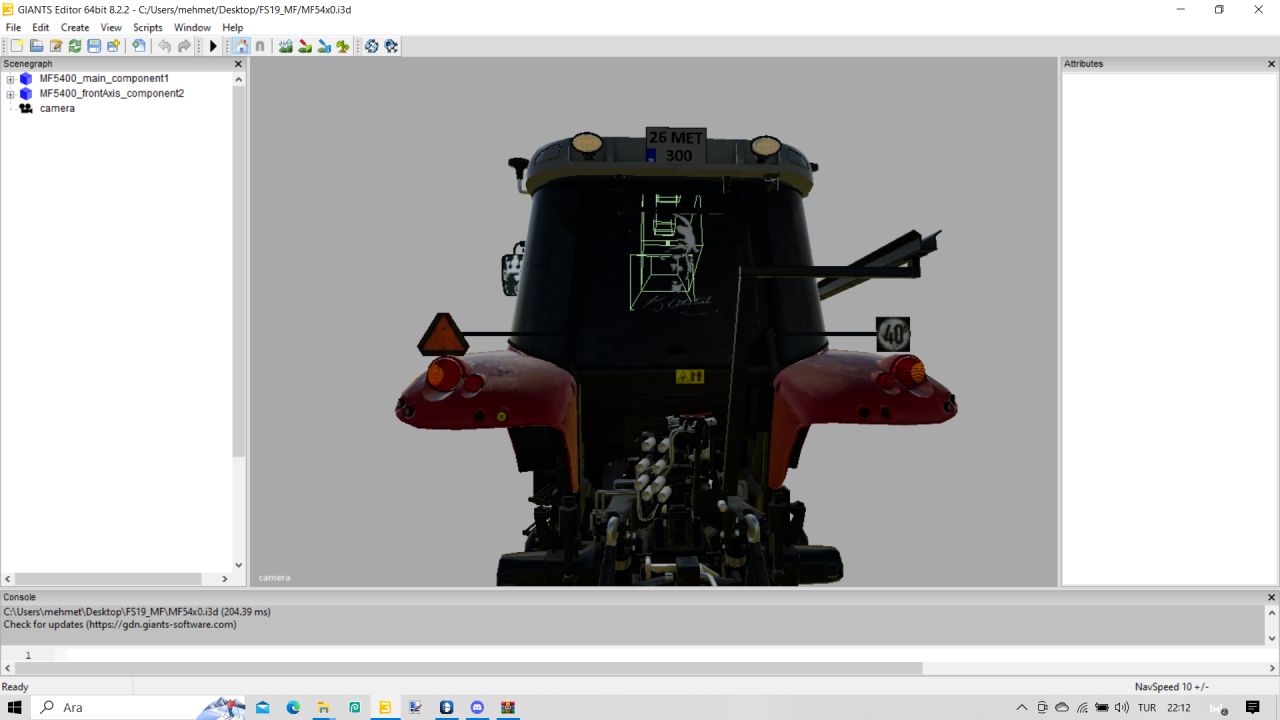Select MF5400_frontAxis_component2 in the scenegraph
Viewport: 1280px width, 720px height.
click(x=112, y=93)
